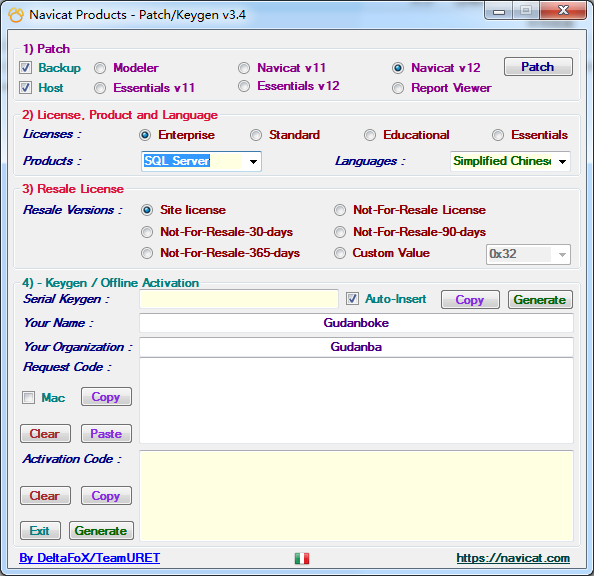The image size is (594, 576).
Task: Generate a serial key
Action: [x=540, y=300]
